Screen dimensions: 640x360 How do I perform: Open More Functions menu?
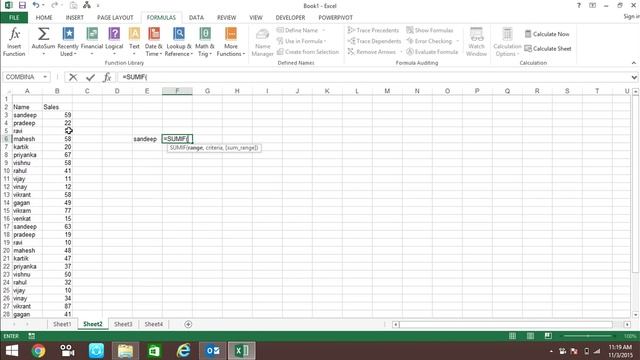231,42
